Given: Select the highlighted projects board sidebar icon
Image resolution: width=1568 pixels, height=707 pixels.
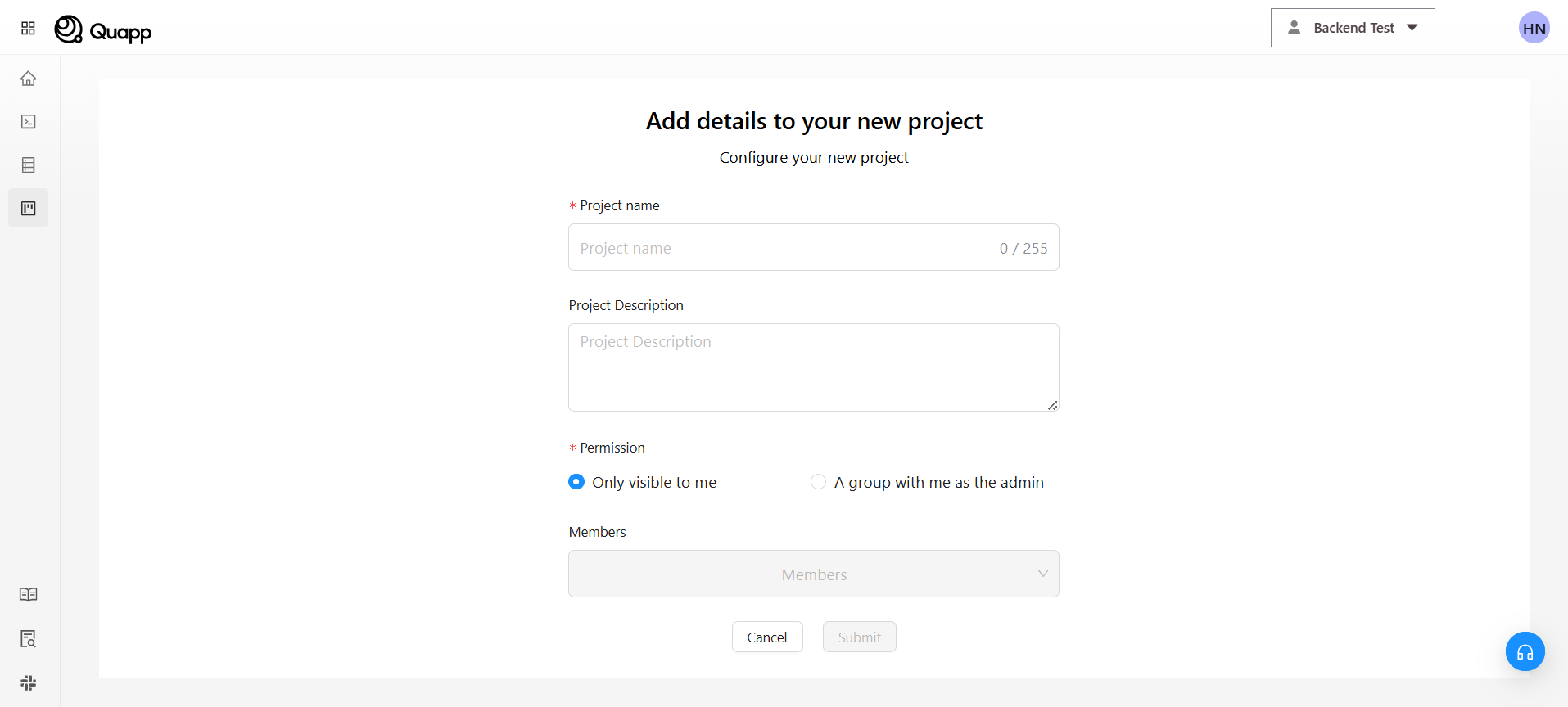Looking at the screenshot, I should [x=29, y=209].
